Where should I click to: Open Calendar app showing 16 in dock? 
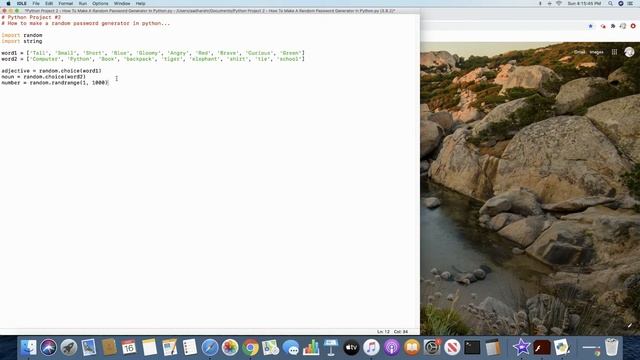coord(129,348)
